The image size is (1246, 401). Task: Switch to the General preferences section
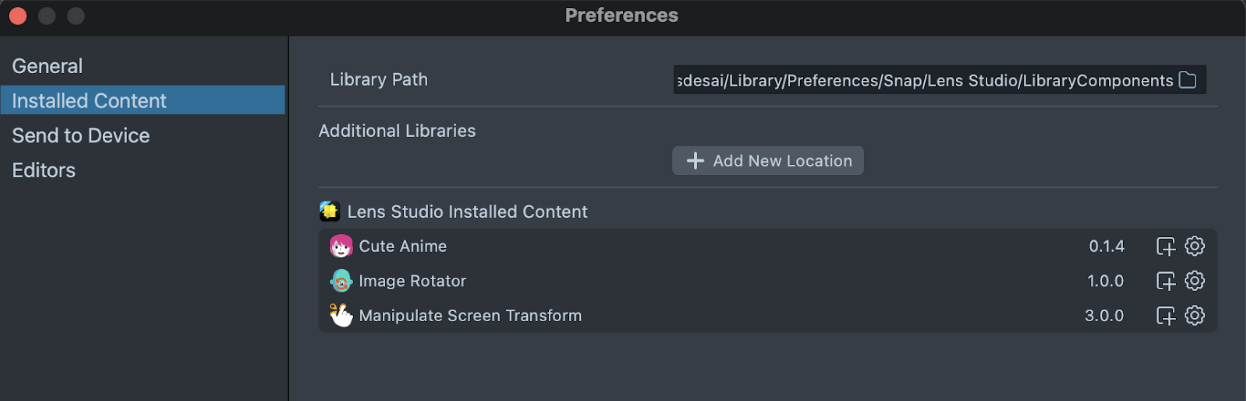click(47, 66)
